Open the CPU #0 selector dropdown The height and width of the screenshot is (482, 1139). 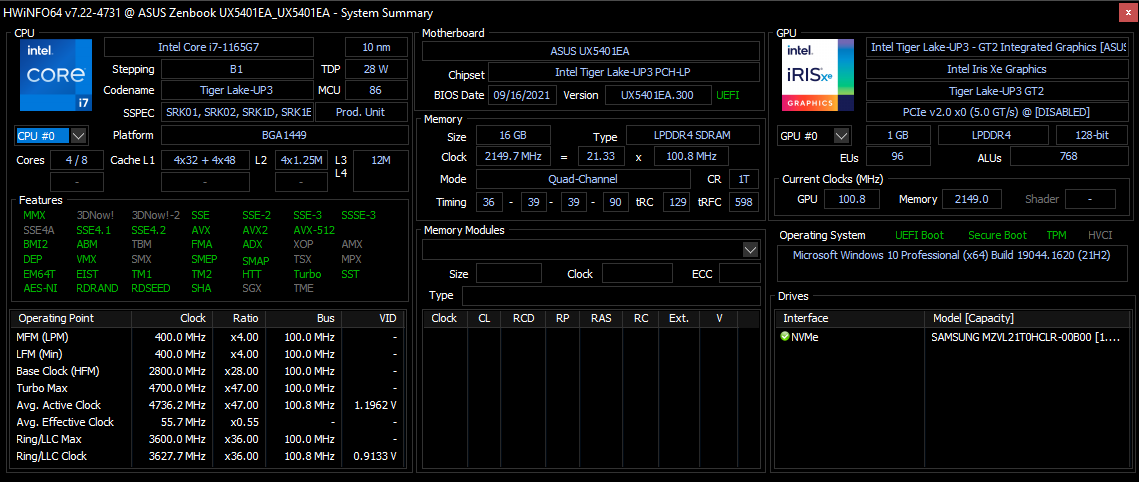[79, 136]
